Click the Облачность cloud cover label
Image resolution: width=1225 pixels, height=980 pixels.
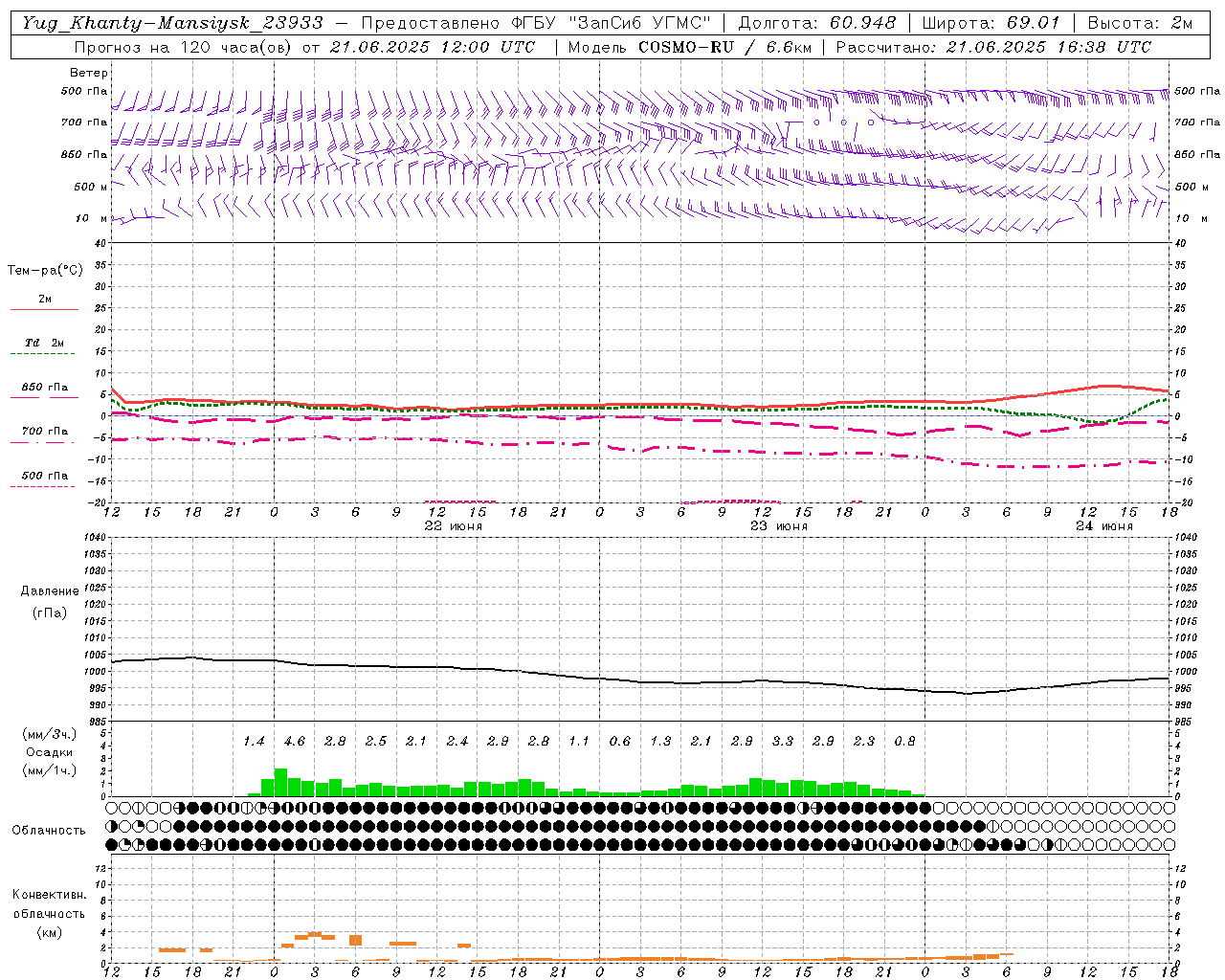coord(49,831)
